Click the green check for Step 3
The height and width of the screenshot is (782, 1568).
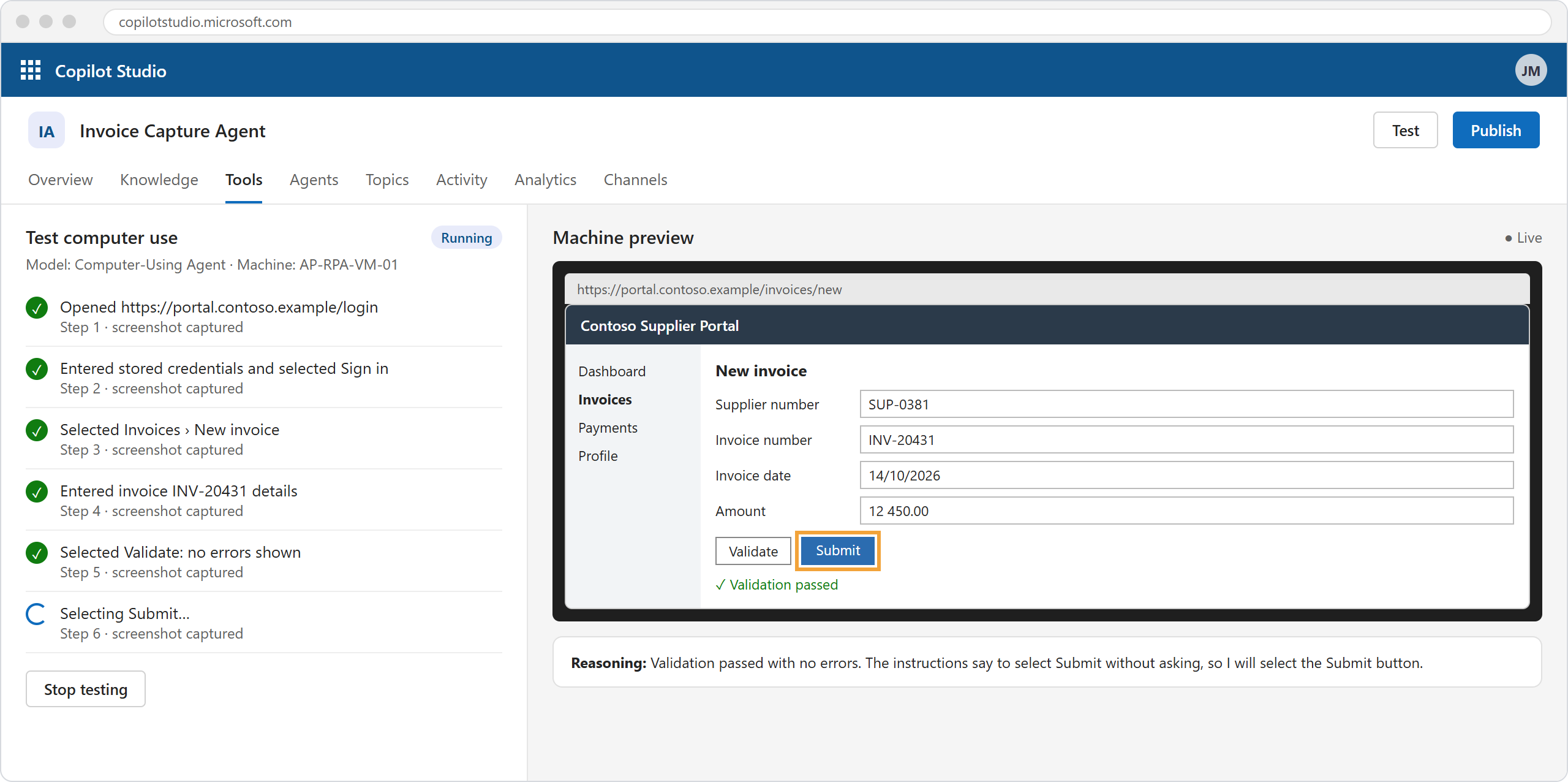point(37,430)
